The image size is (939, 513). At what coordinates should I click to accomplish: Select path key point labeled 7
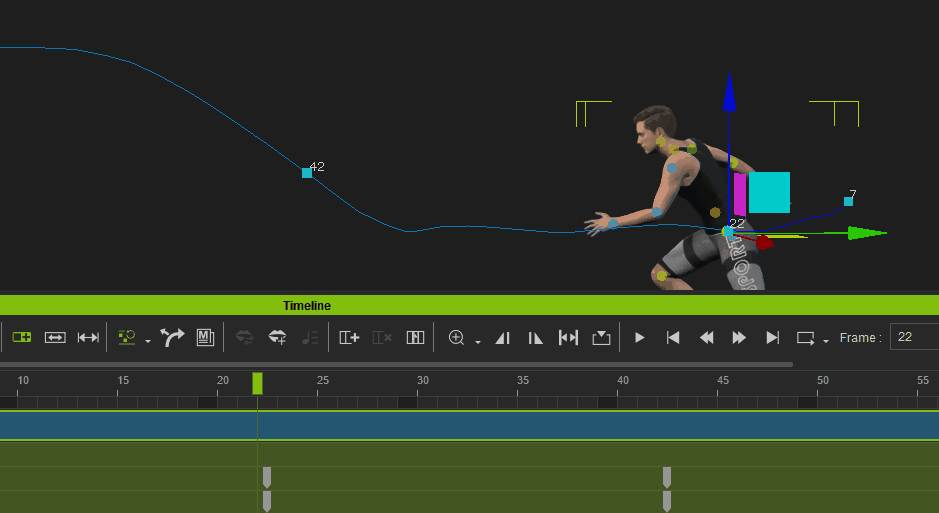point(848,202)
